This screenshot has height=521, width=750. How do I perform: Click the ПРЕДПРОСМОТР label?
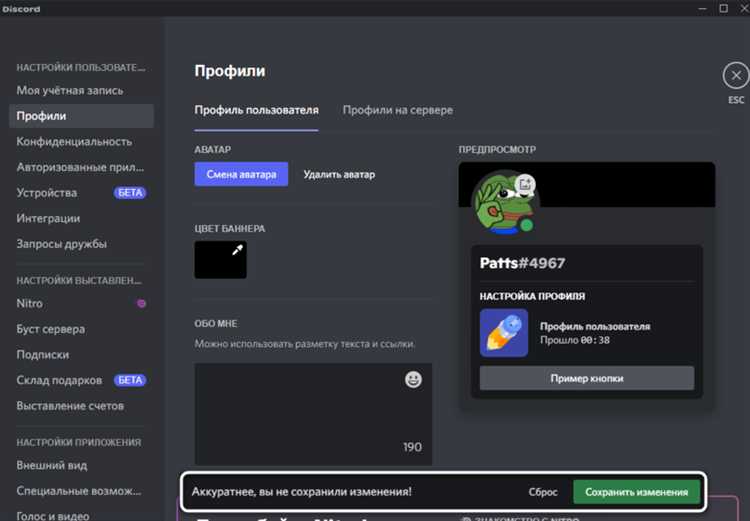497,149
